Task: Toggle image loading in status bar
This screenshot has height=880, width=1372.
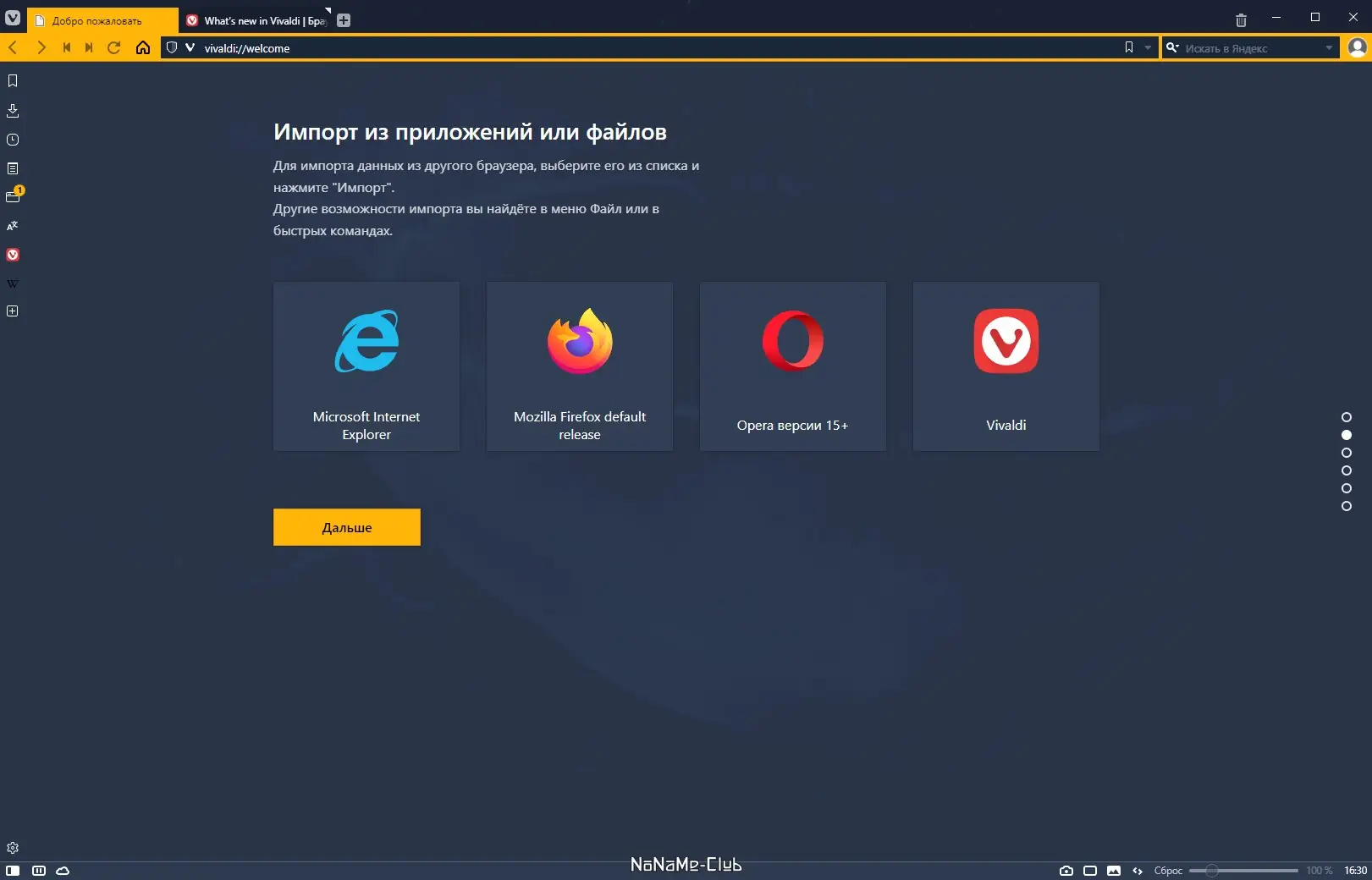Action: coord(1114,871)
